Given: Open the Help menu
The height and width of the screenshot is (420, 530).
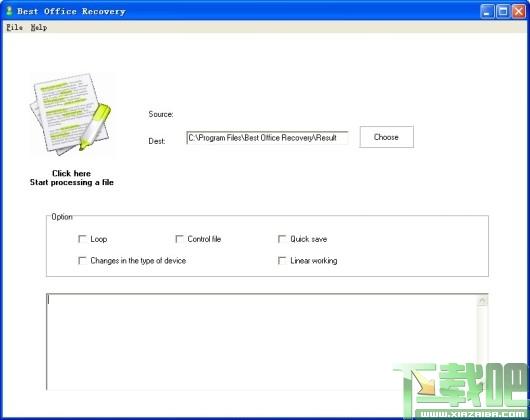Looking at the screenshot, I should (39, 27).
